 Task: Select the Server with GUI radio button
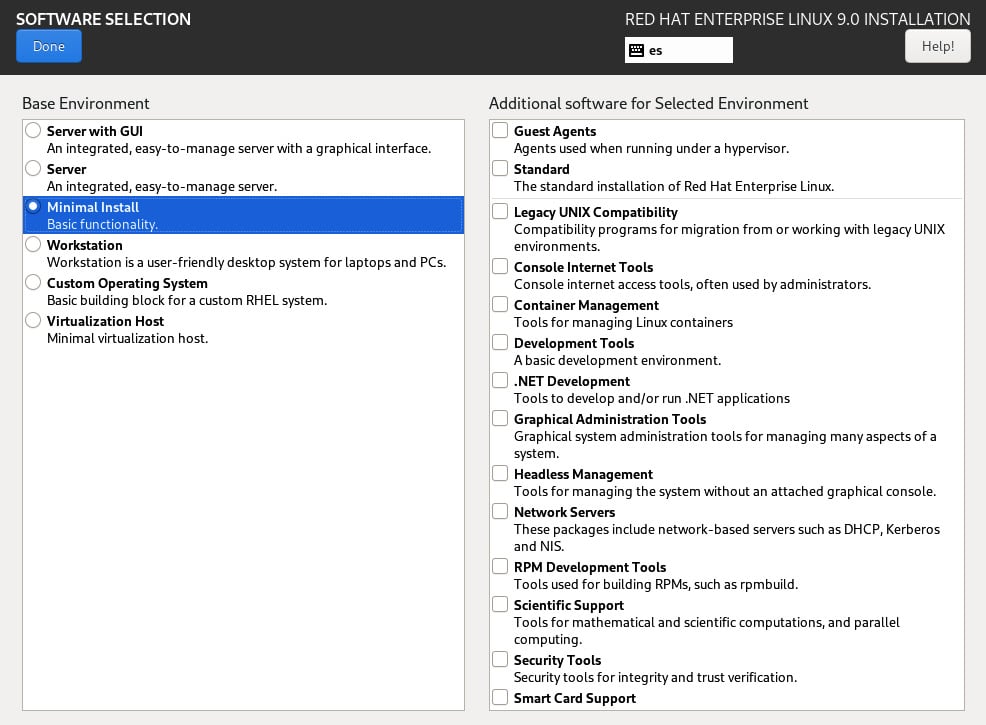tap(33, 130)
